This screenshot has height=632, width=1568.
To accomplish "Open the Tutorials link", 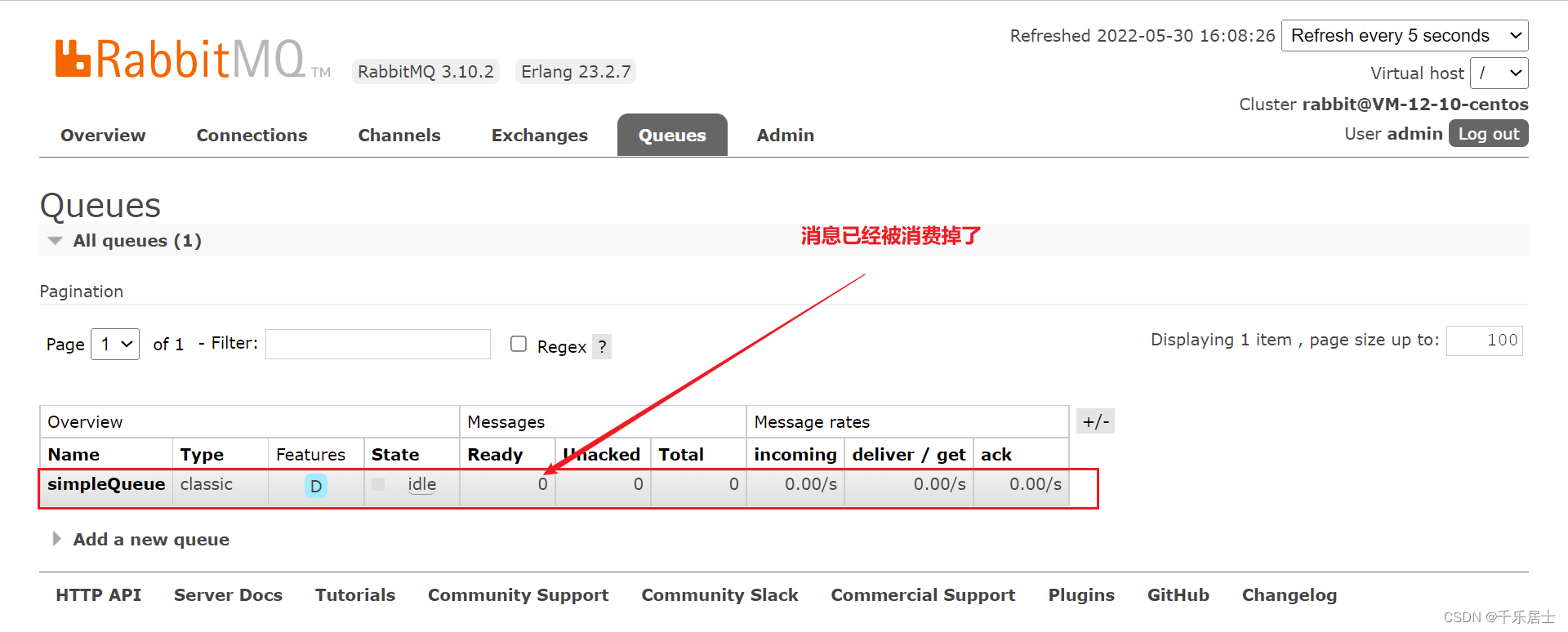I will [355, 595].
